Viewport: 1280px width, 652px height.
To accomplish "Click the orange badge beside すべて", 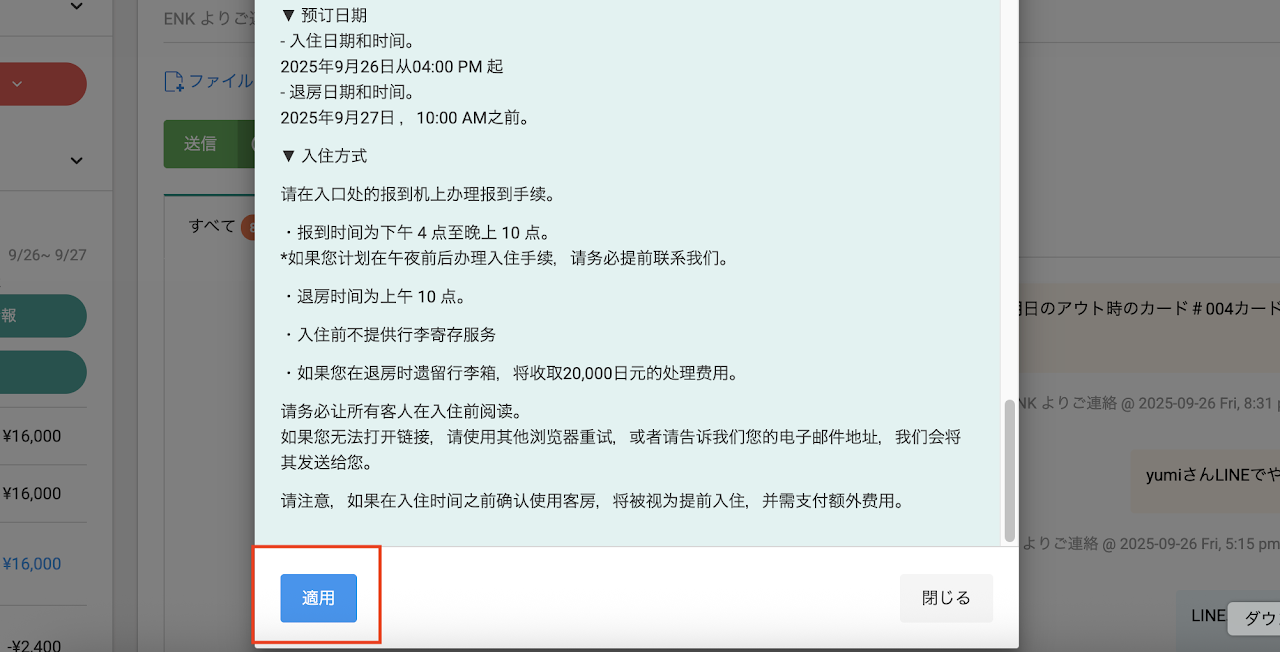I will pyautogui.click(x=247, y=228).
